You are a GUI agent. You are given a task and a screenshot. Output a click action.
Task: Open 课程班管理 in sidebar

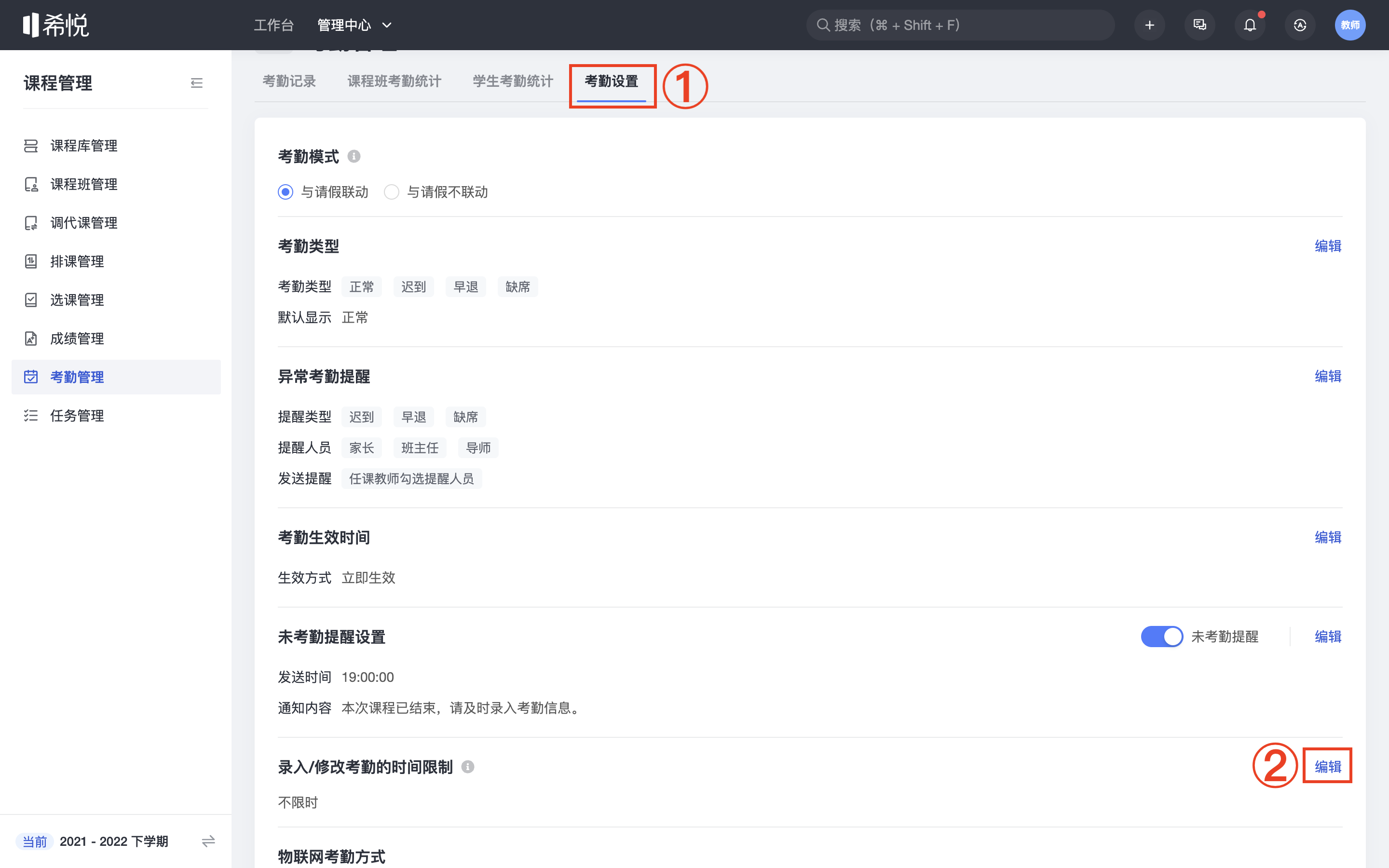pos(116,184)
